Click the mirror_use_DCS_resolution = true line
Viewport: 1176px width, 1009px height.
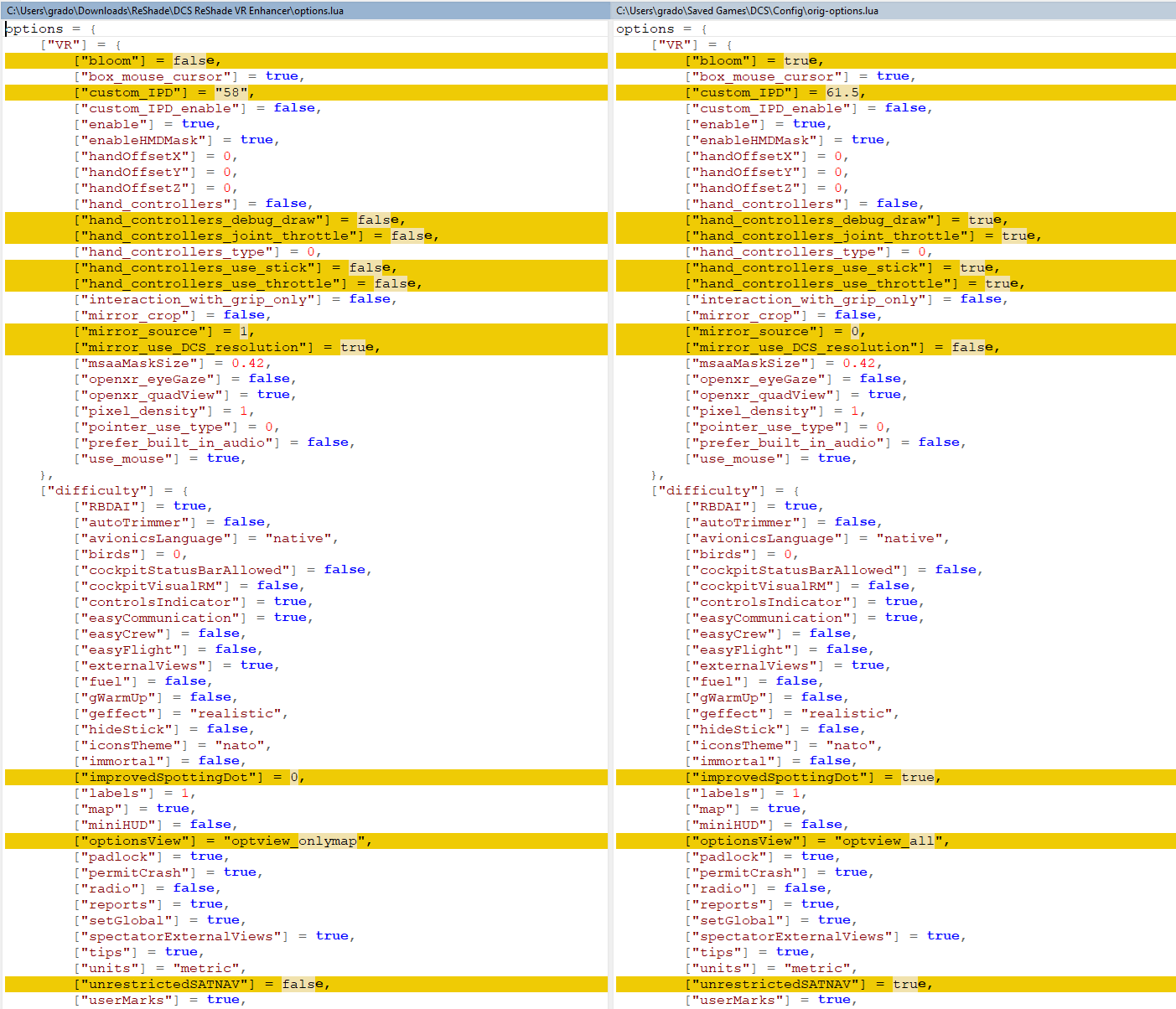pyautogui.click(x=306, y=347)
